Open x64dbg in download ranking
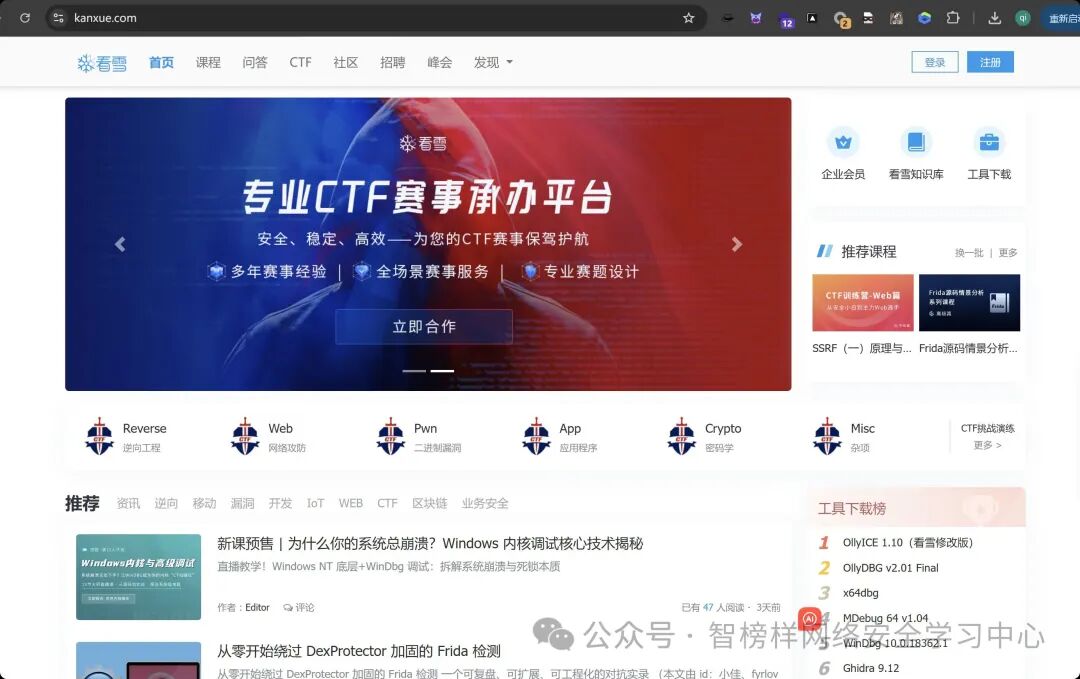 [860, 593]
